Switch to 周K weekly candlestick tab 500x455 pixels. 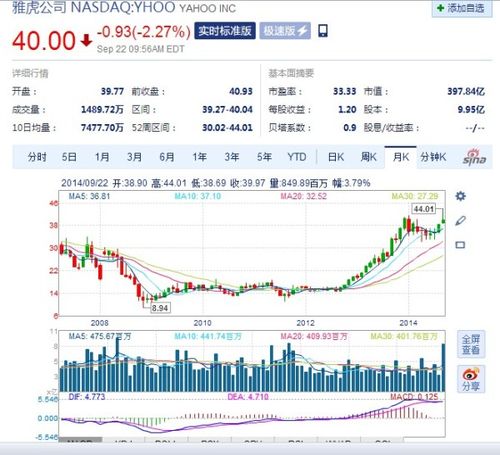(x=368, y=157)
